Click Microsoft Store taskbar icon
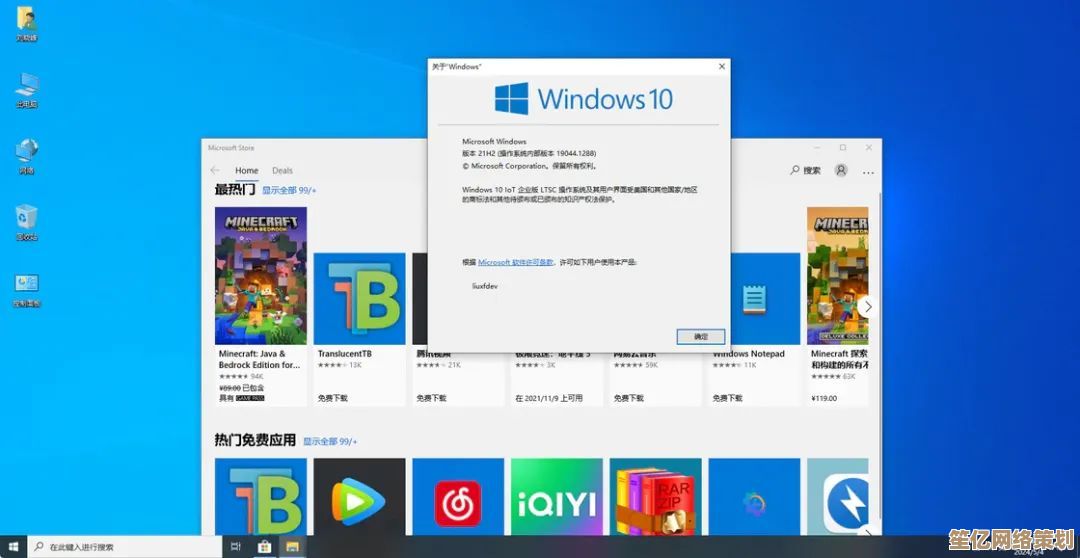 coord(264,546)
